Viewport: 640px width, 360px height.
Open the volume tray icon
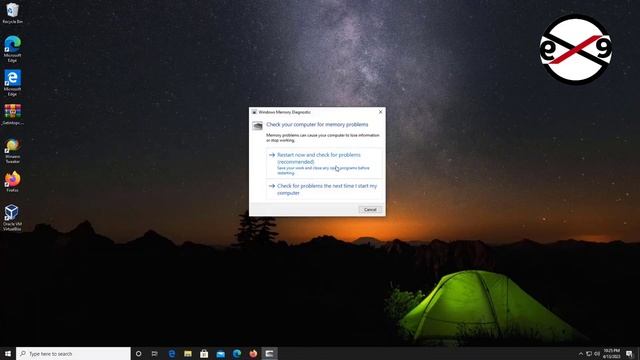pyautogui.click(x=597, y=353)
